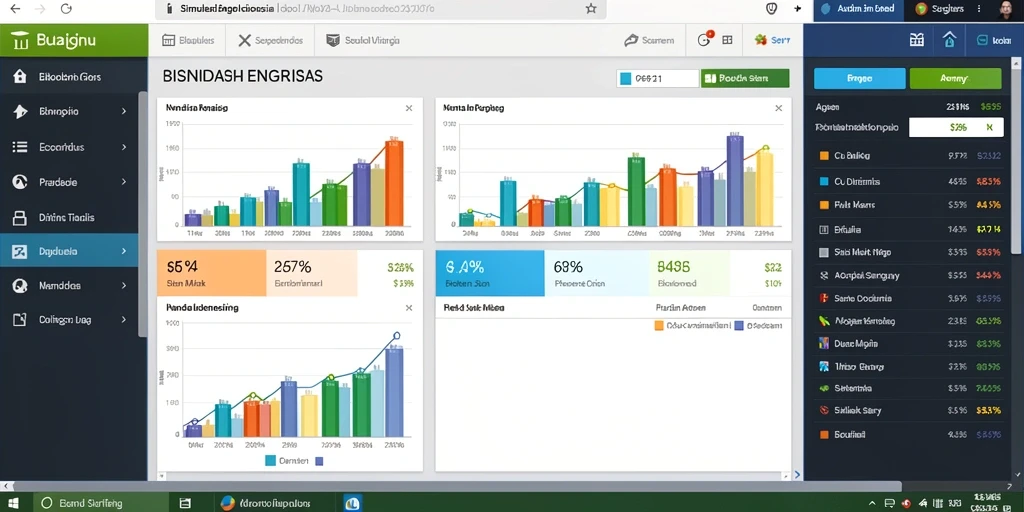Click the gift box icon in right panel
1024x512 pixels.
point(917,40)
